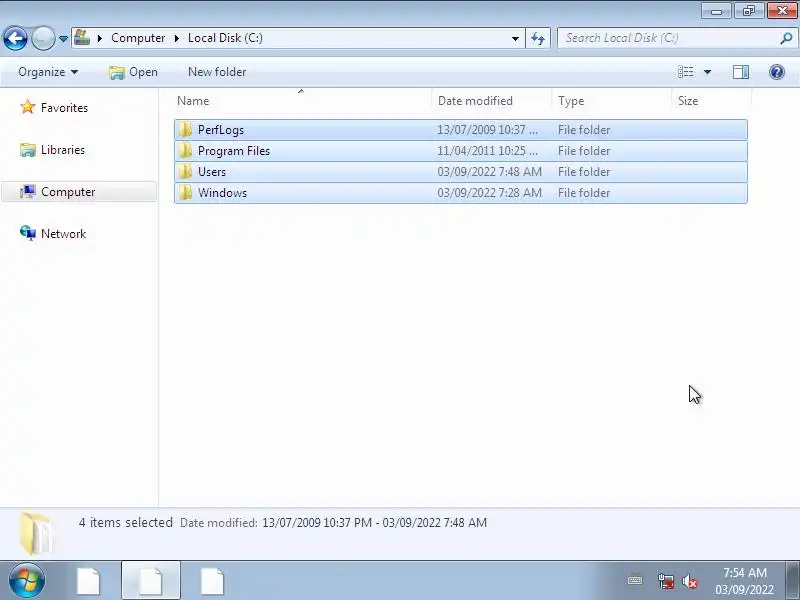Expand the root chevron before Computer
Screen dimensions: 800x600
coord(100,38)
